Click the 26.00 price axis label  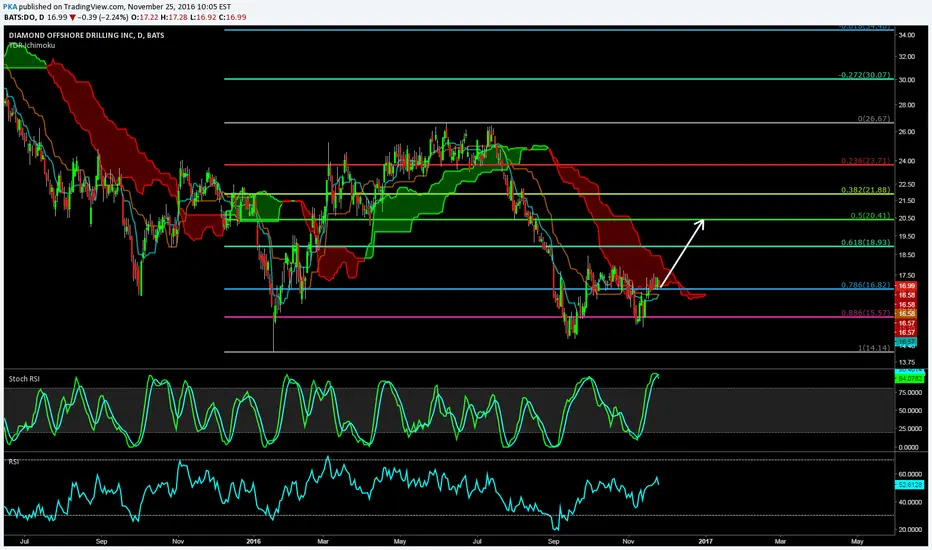pos(906,132)
